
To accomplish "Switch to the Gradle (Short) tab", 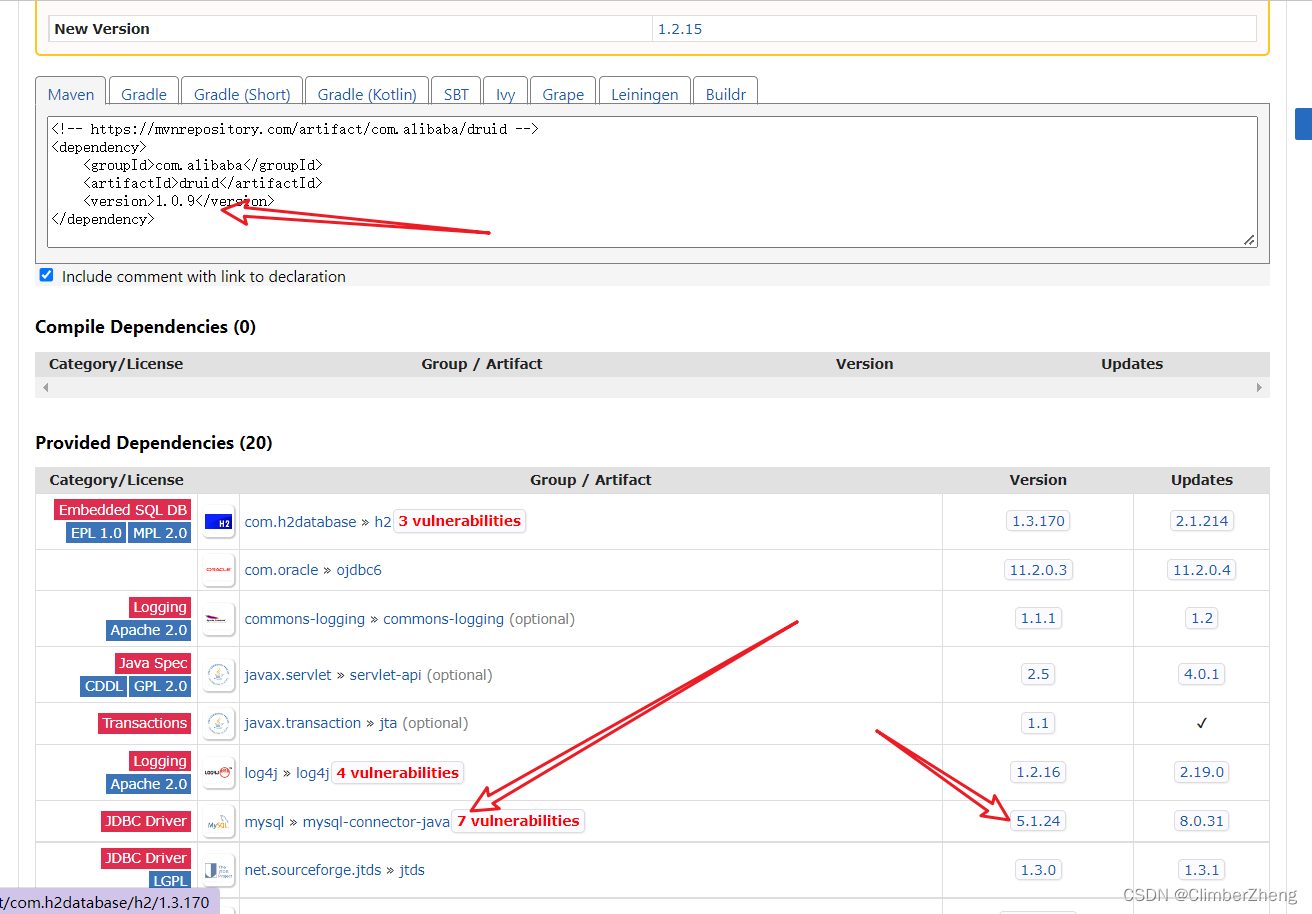I will 242,94.
